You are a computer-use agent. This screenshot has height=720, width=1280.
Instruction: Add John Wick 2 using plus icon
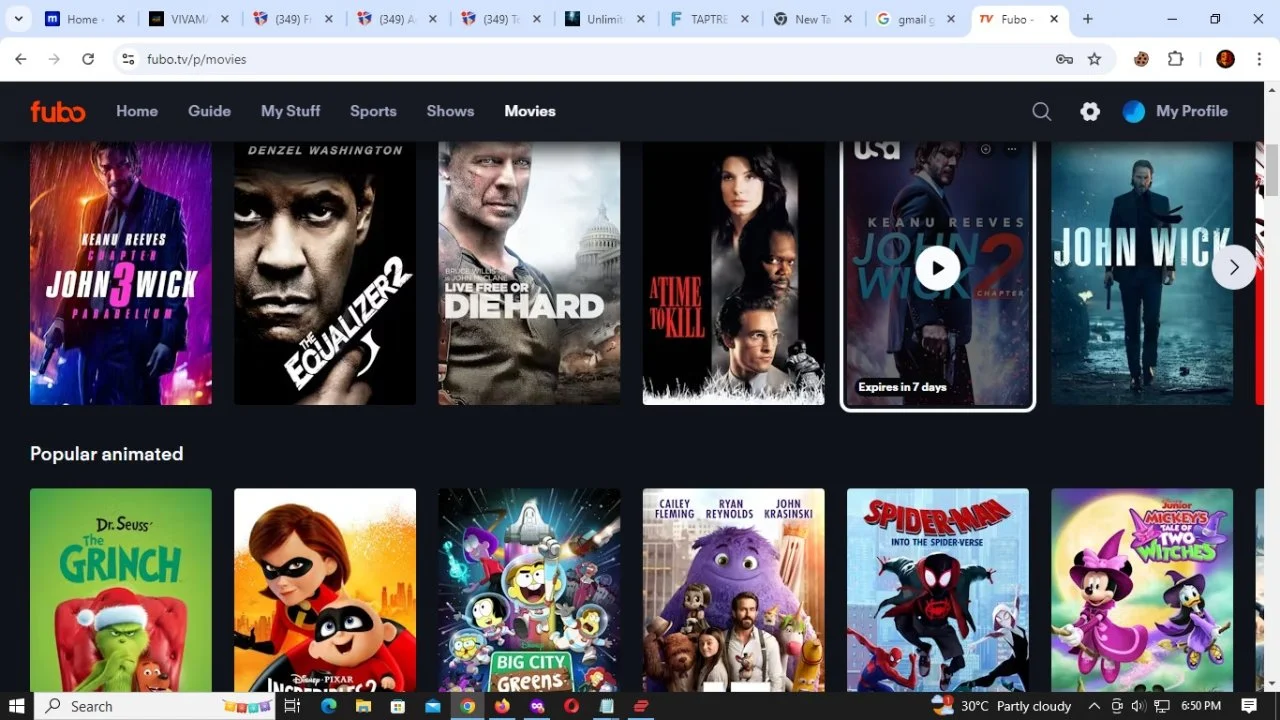point(985,149)
